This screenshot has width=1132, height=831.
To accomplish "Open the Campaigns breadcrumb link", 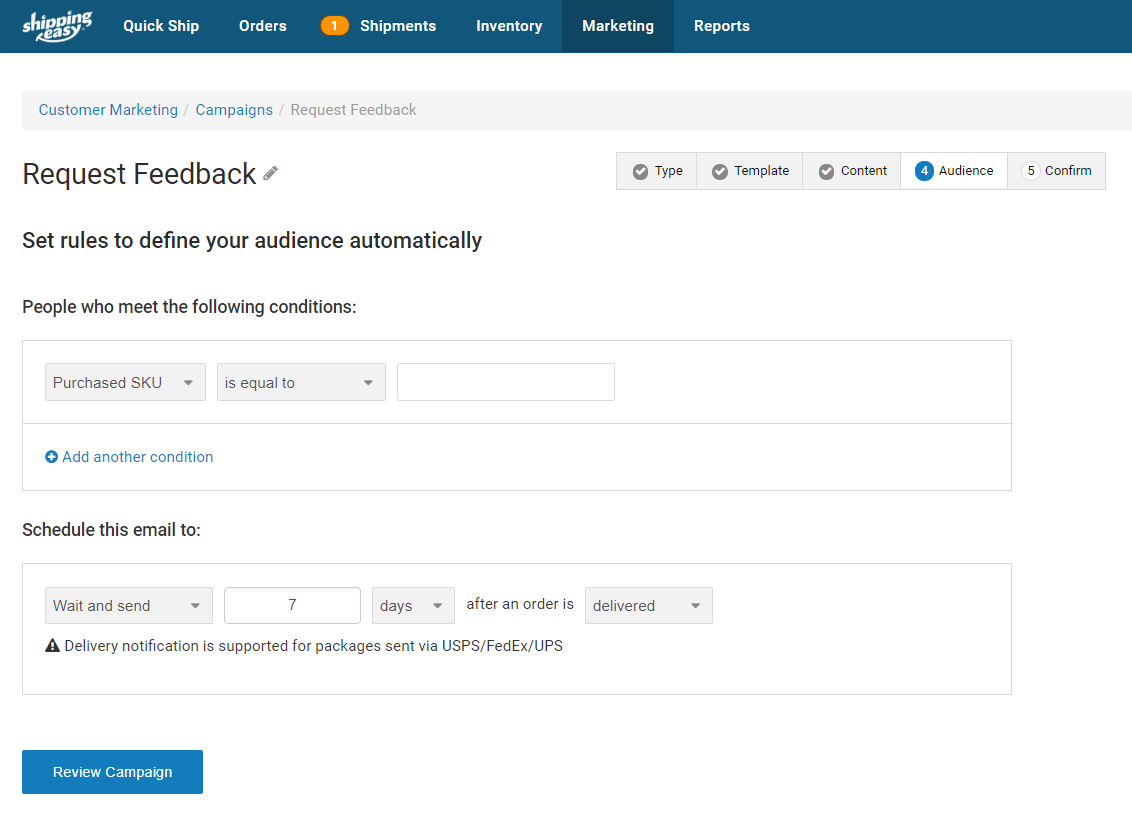I will tap(234, 109).
